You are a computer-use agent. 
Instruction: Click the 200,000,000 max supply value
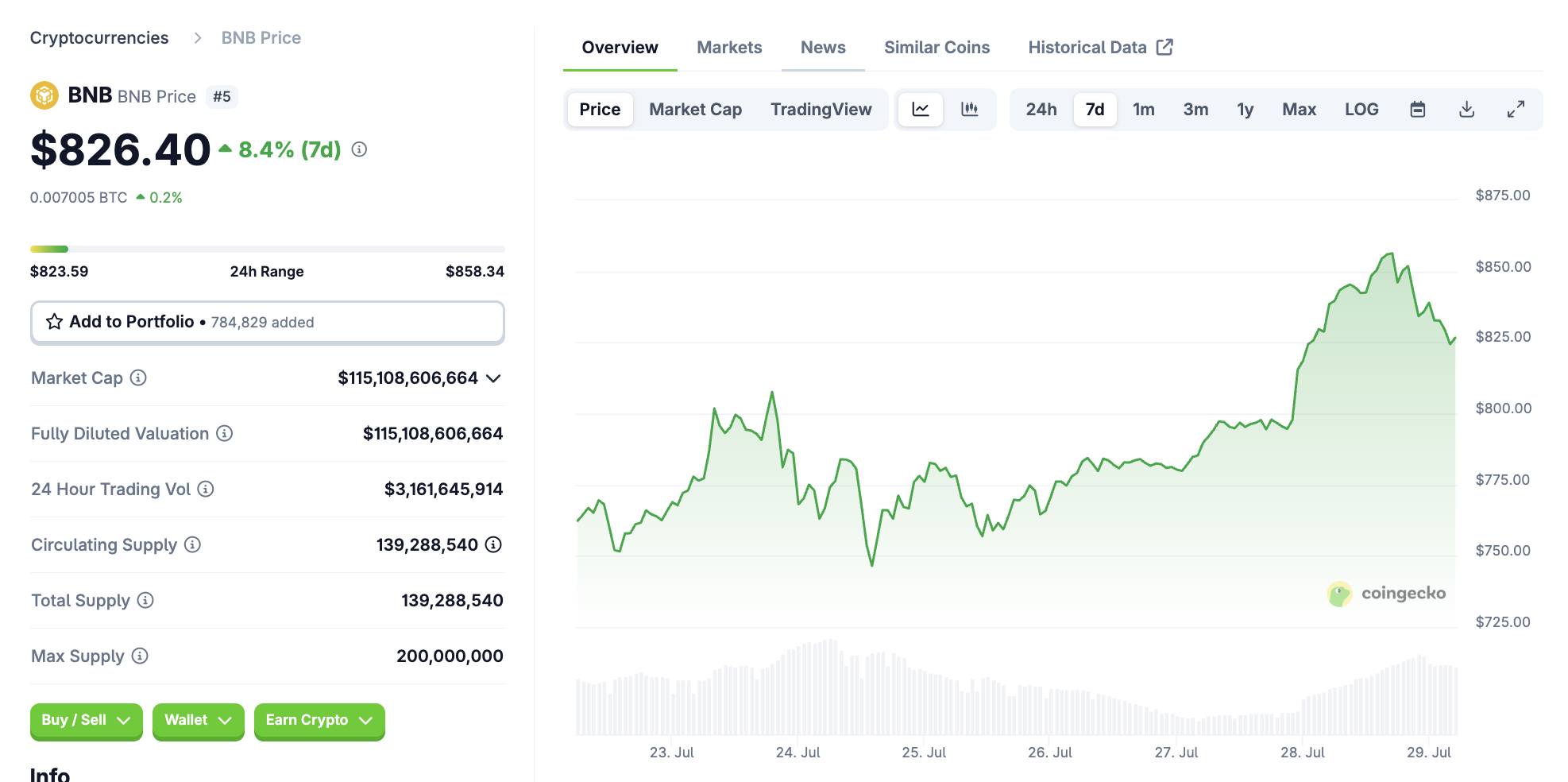[x=450, y=656]
